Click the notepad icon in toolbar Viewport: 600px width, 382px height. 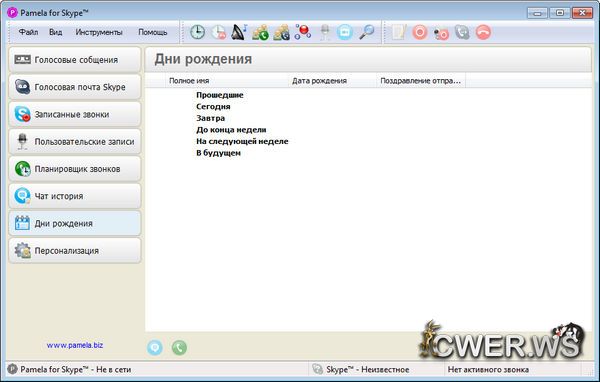click(399, 32)
